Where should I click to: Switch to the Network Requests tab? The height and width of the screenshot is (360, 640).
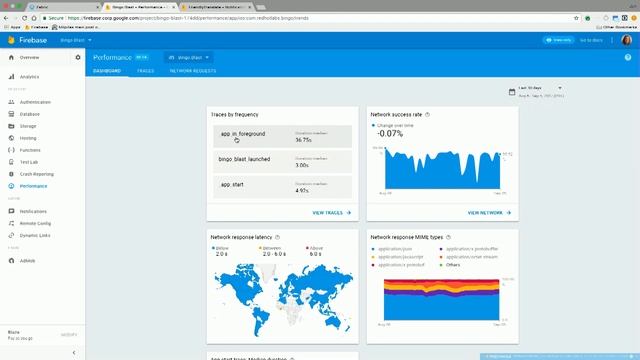coord(193,71)
